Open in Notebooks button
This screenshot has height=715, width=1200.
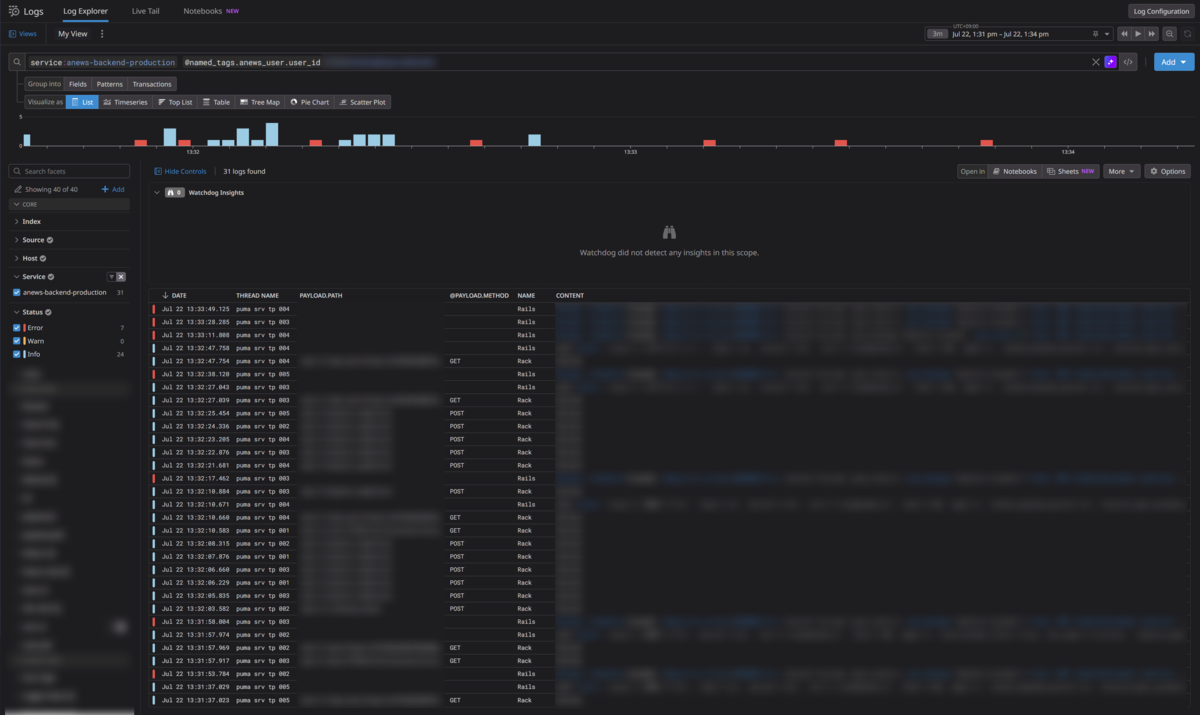coord(1015,171)
